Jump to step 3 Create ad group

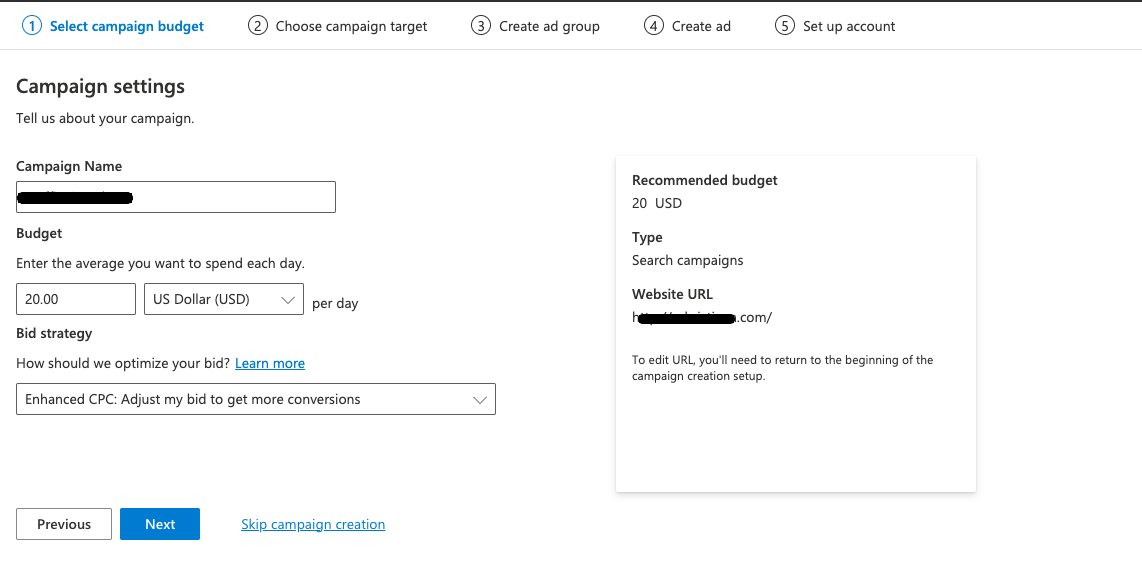click(x=535, y=26)
